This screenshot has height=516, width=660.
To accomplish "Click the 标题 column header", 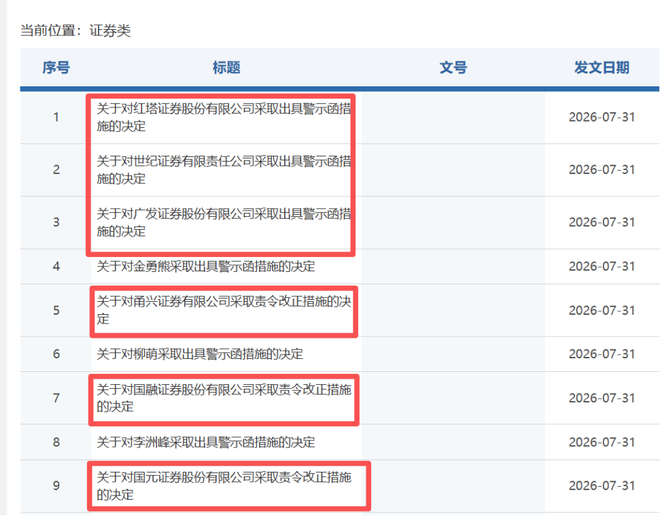I will [x=226, y=68].
